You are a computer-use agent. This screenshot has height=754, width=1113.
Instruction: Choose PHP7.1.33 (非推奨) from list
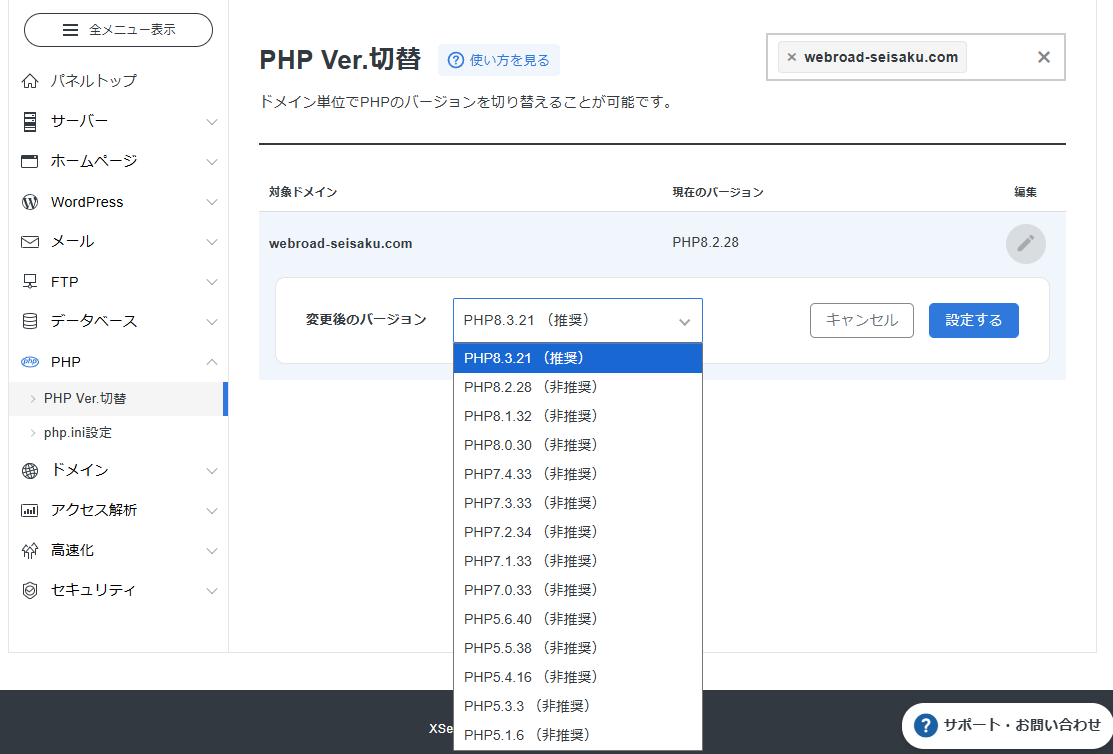(x=578, y=561)
